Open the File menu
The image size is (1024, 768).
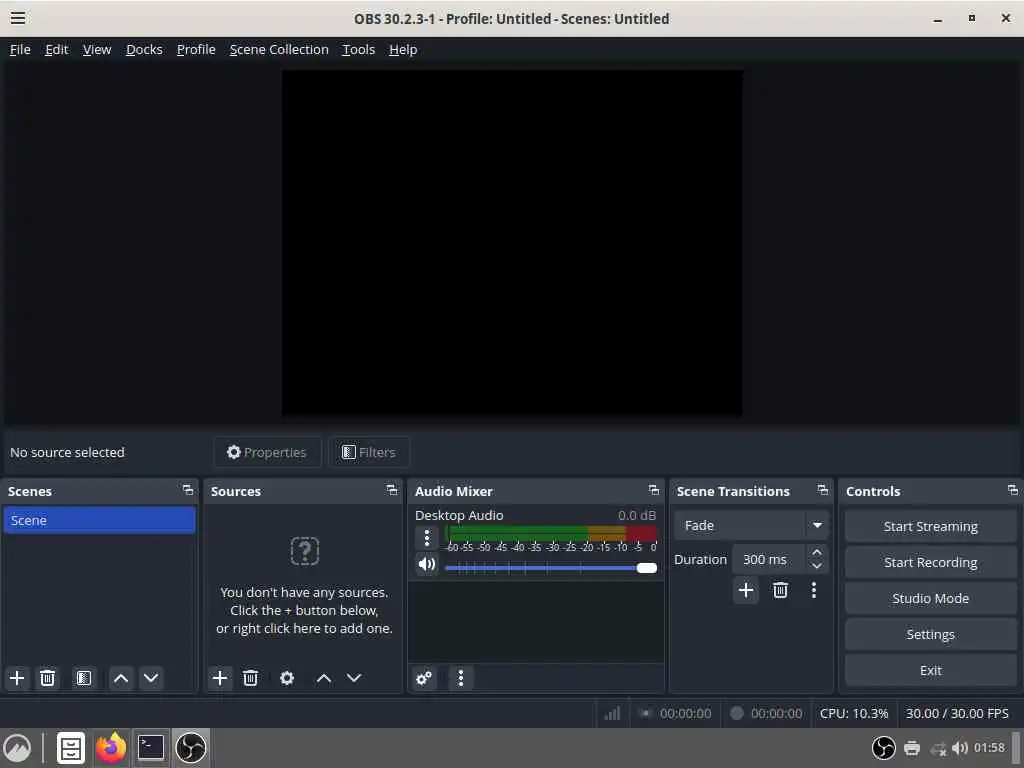coord(20,50)
